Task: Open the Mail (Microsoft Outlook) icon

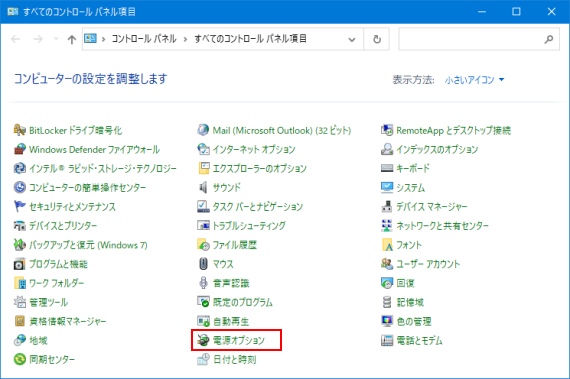Action: tap(203, 130)
